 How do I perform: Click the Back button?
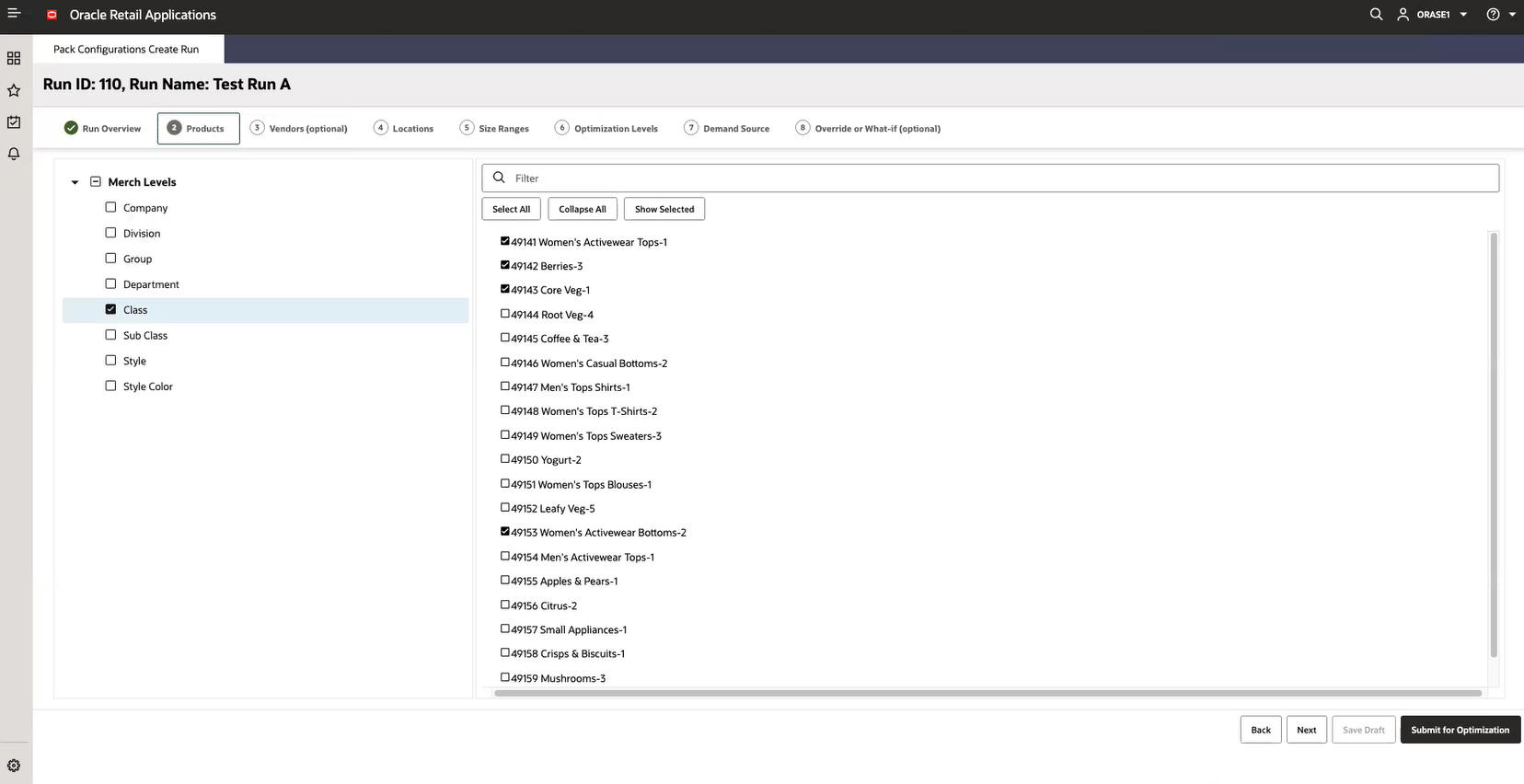1261,730
